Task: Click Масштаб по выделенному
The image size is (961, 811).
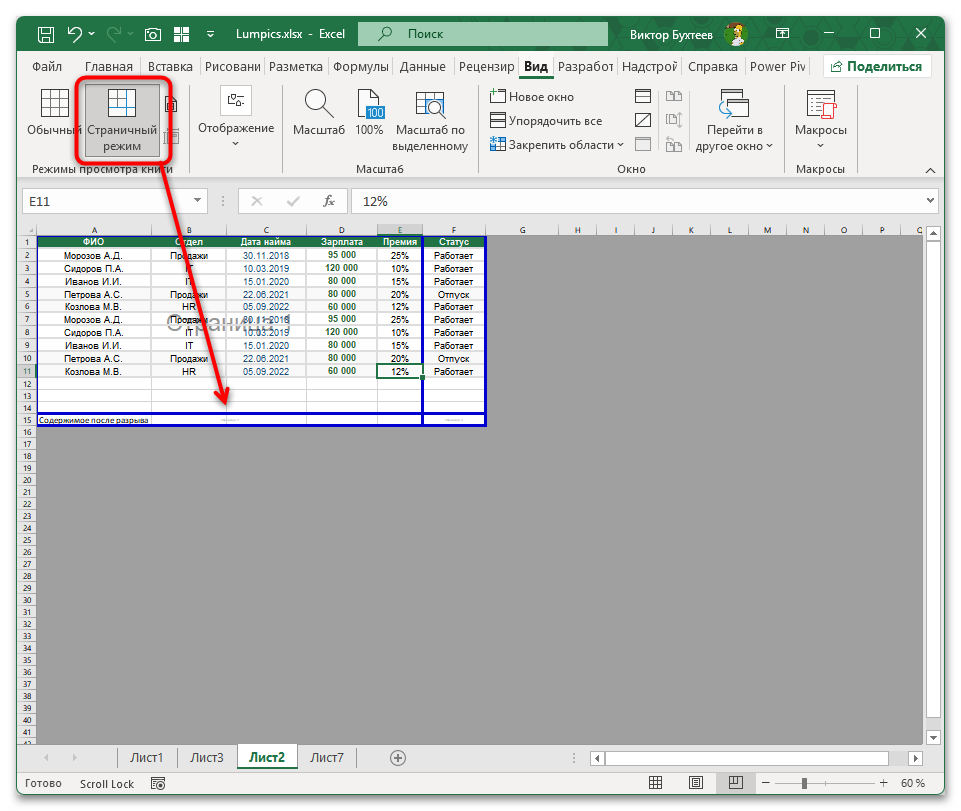Action: pyautogui.click(x=430, y=120)
